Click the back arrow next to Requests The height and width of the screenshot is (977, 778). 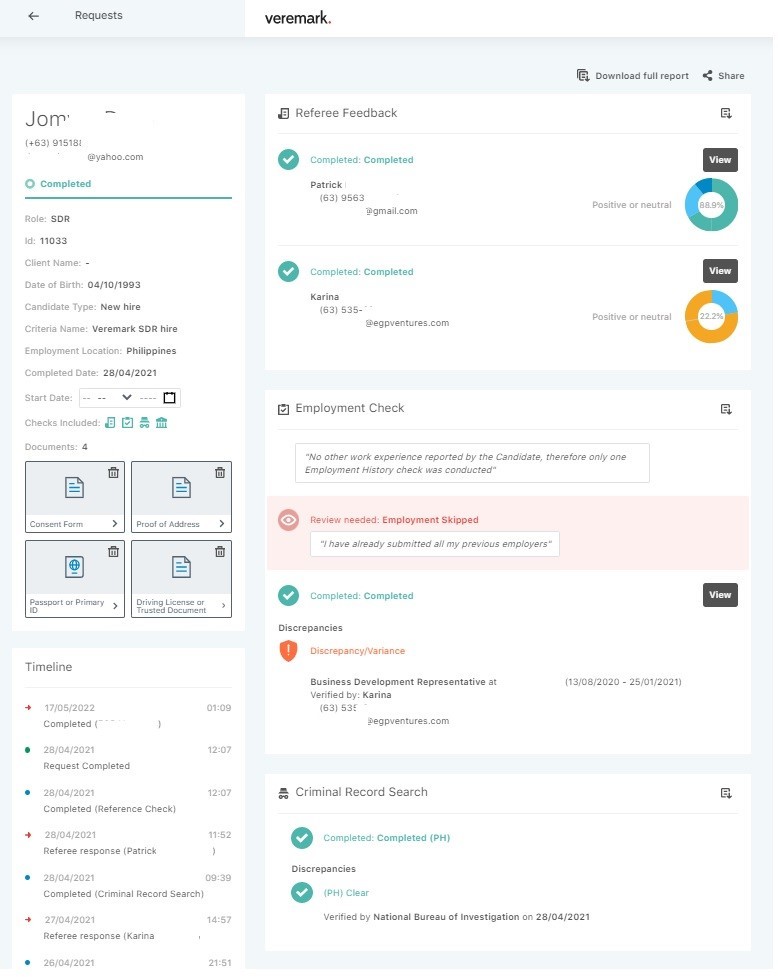point(33,17)
